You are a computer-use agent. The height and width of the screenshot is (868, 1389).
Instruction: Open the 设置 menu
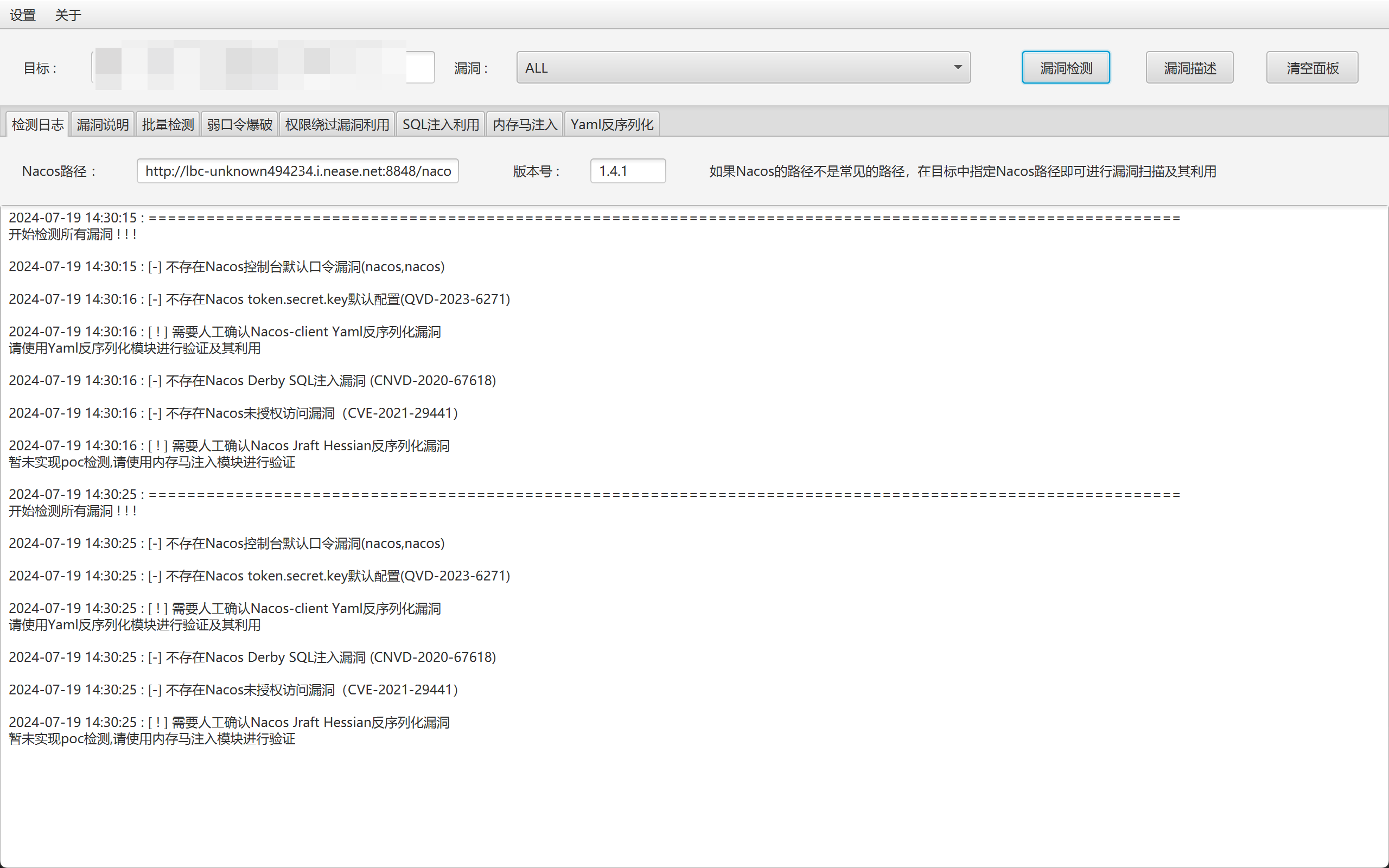pyautogui.click(x=23, y=15)
